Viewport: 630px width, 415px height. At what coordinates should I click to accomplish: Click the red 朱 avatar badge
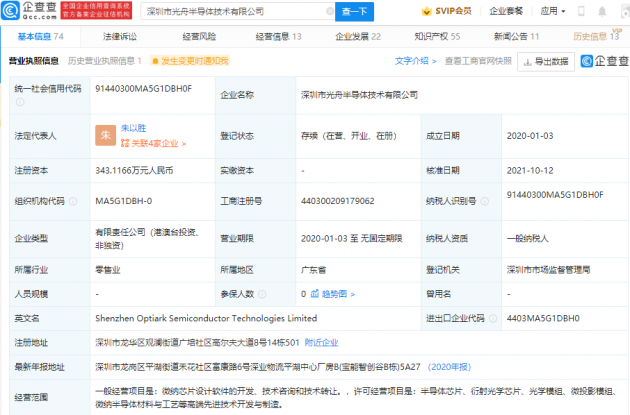click(104, 134)
